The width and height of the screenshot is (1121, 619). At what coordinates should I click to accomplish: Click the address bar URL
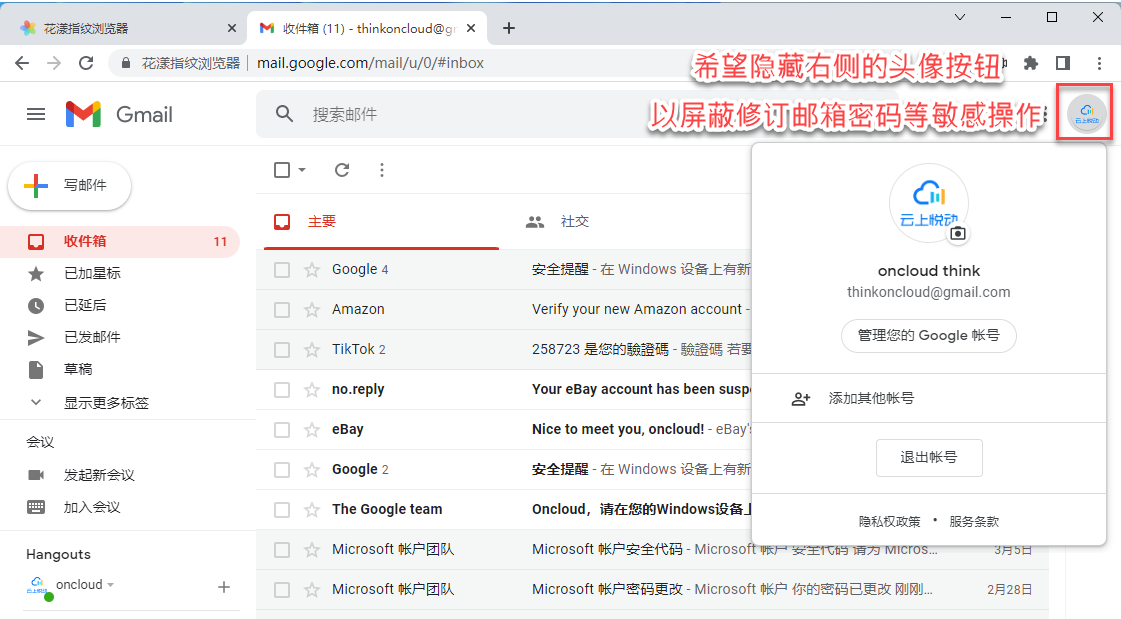tap(370, 63)
